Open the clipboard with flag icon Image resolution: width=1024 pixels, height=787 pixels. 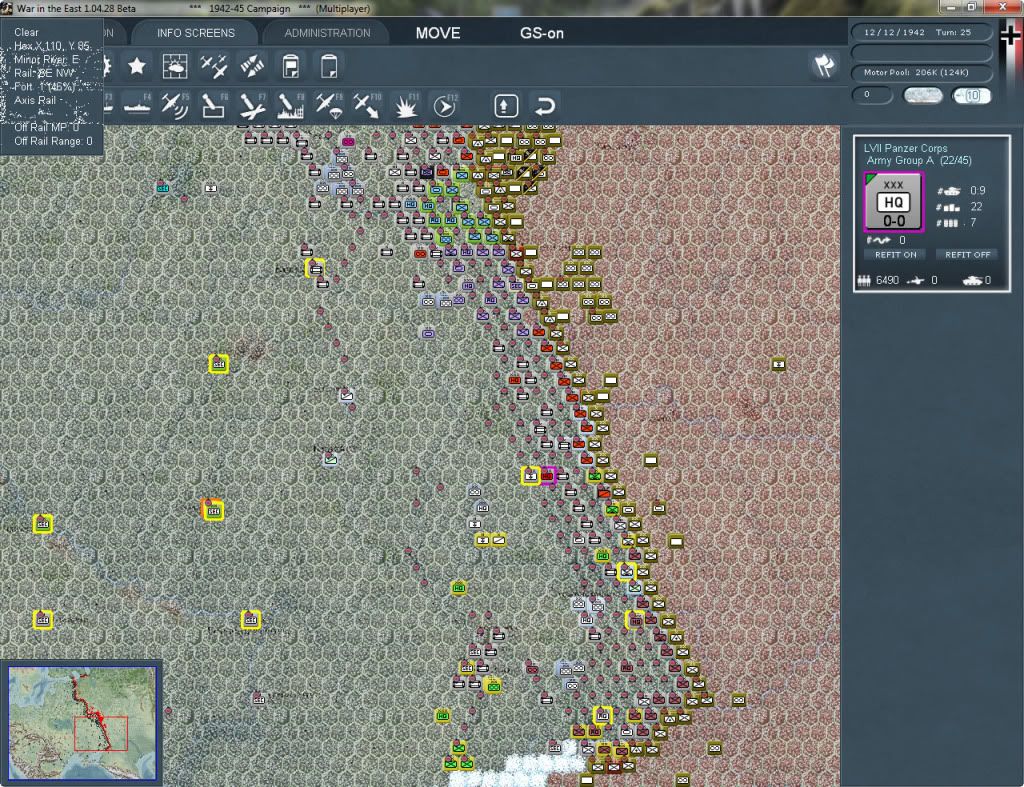(291, 66)
